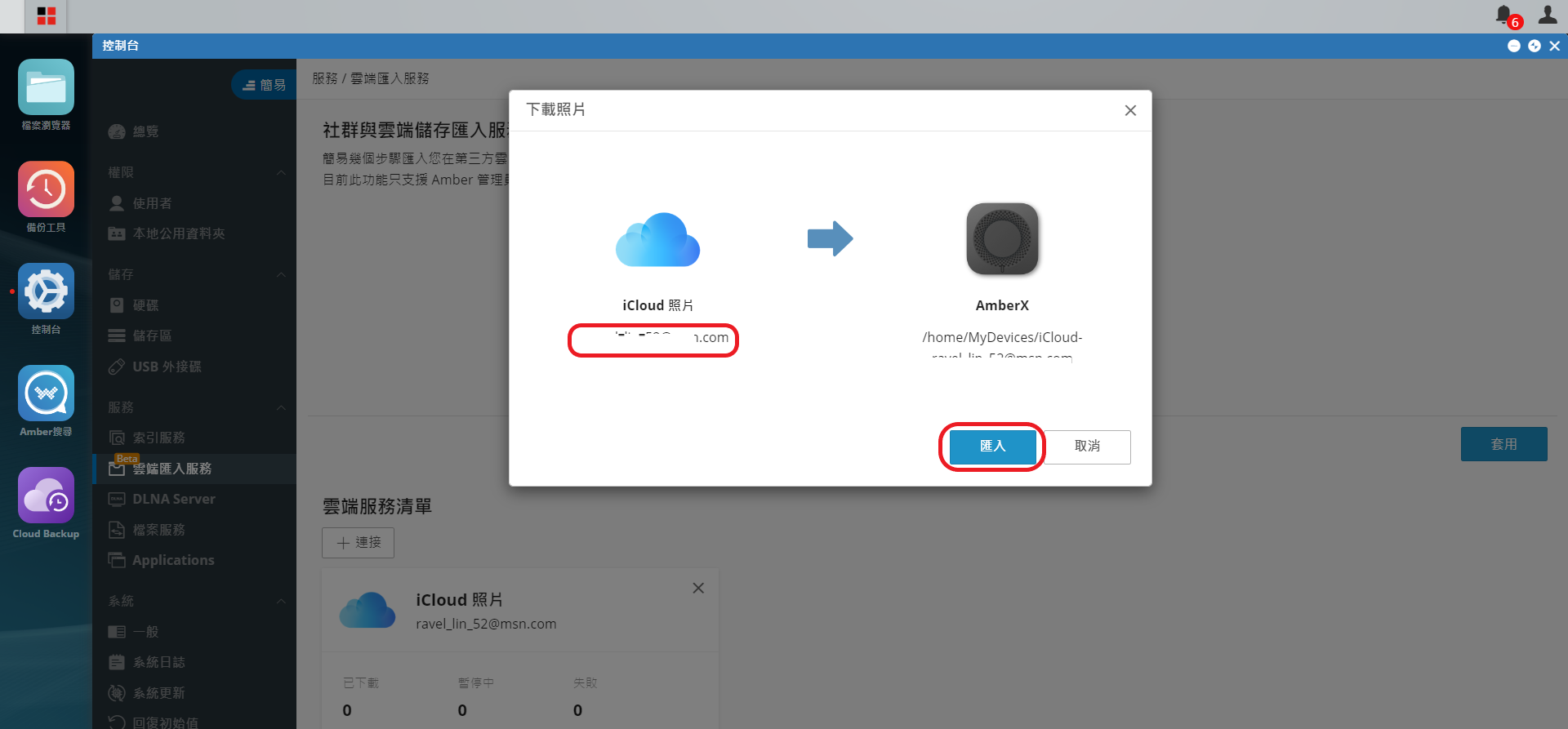Click the 系統日誌 calendar icon
This screenshot has height=729, width=1568.
tap(117, 662)
